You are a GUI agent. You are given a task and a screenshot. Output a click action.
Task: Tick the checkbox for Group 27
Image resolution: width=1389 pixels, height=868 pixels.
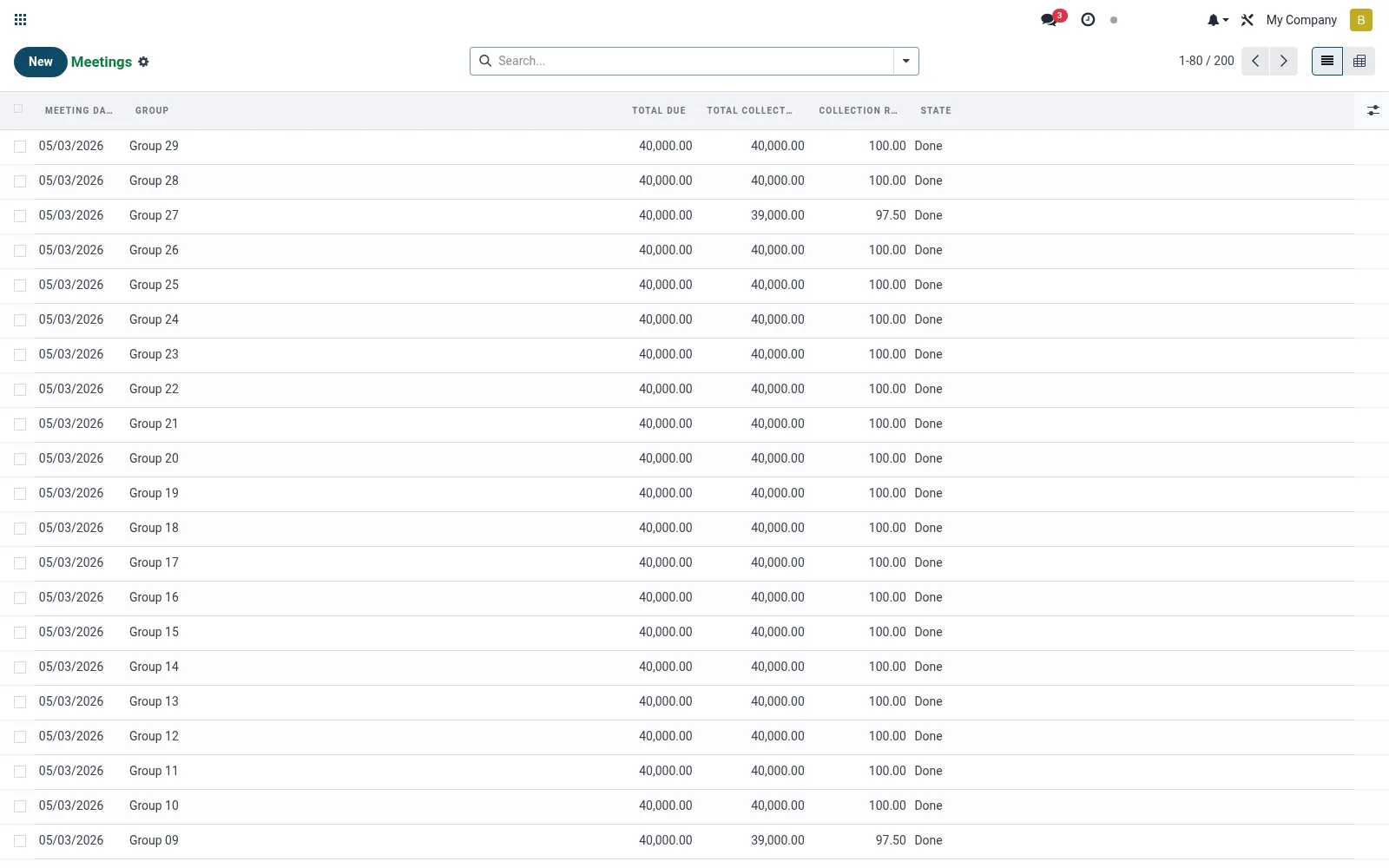(x=20, y=216)
